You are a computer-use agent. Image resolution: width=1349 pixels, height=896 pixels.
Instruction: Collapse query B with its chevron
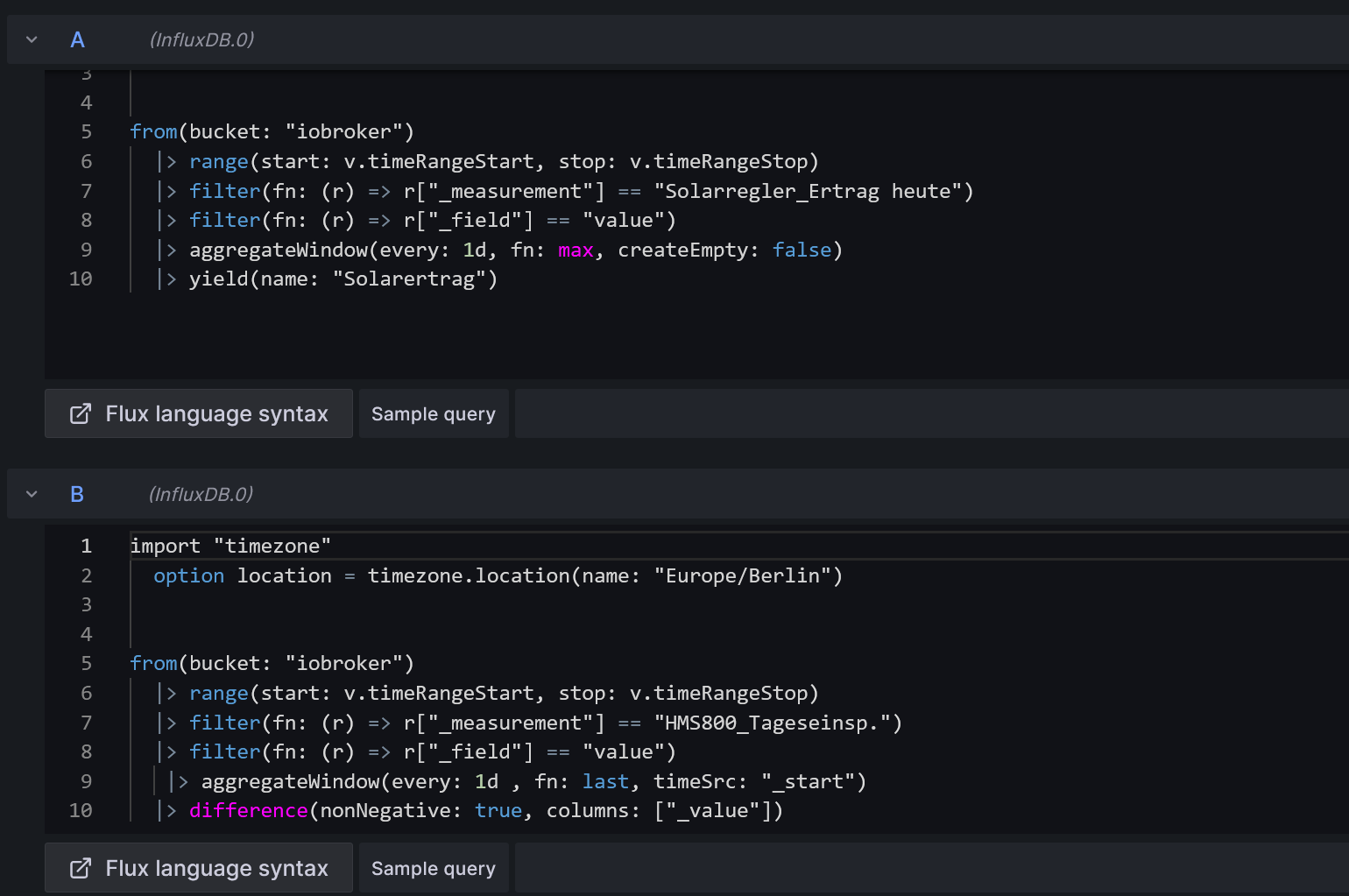(x=32, y=494)
